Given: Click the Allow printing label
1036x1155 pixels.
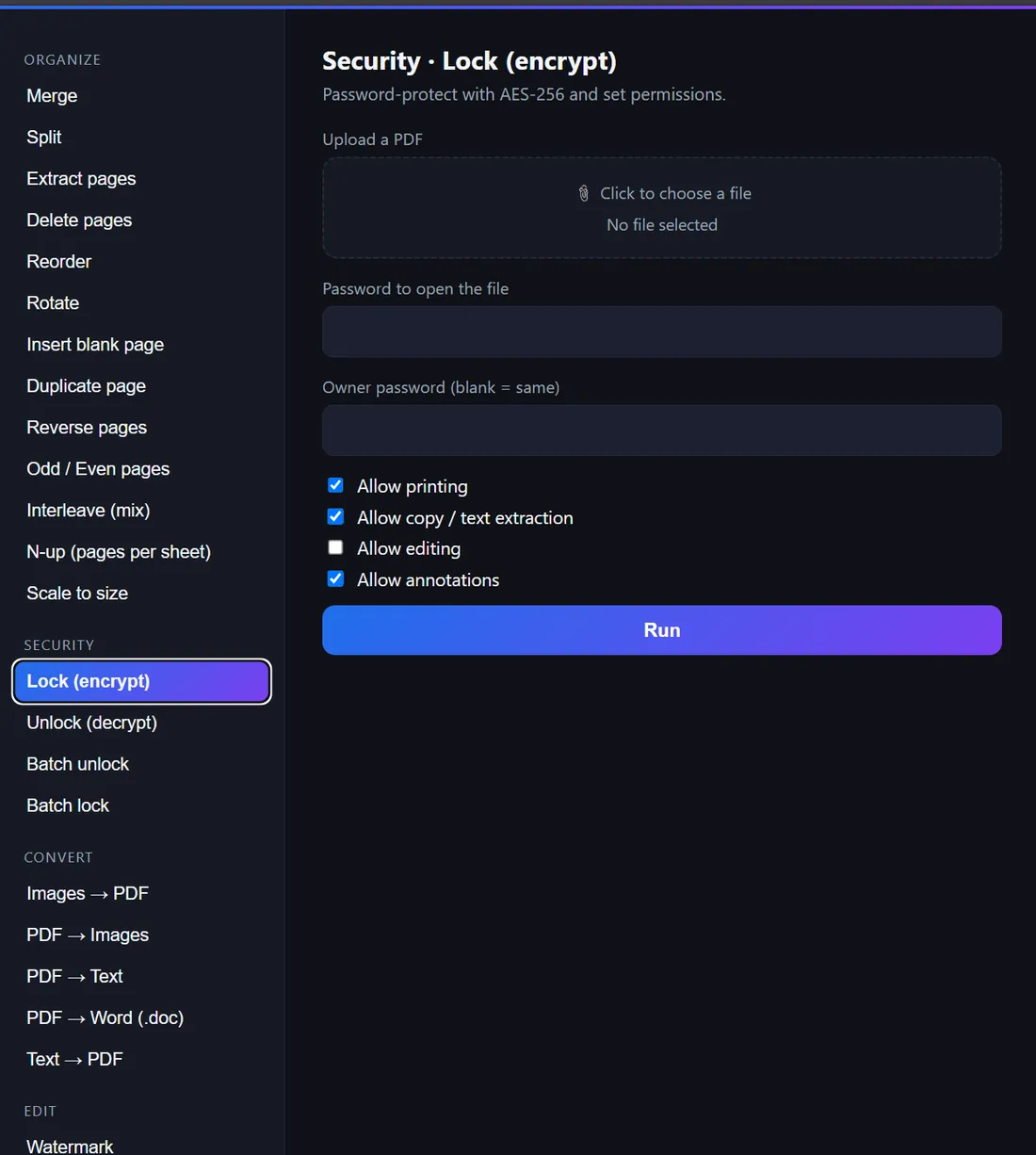Looking at the screenshot, I should [x=413, y=486].
